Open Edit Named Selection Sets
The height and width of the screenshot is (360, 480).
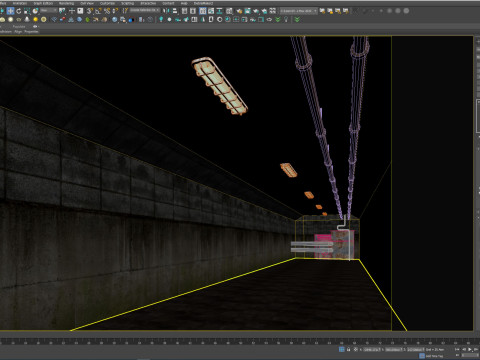pos(125,11)
